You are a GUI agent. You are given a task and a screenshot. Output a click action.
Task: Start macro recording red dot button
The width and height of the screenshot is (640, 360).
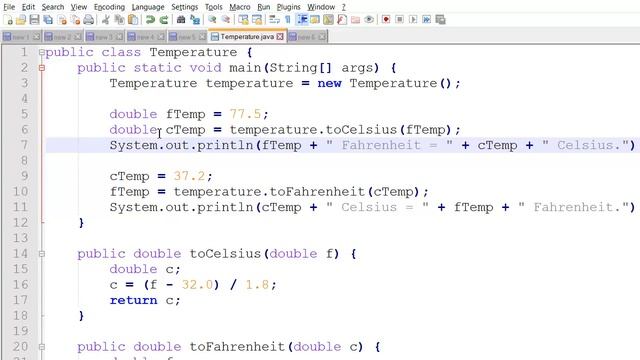pyautogui.click(x=386, y=20)
